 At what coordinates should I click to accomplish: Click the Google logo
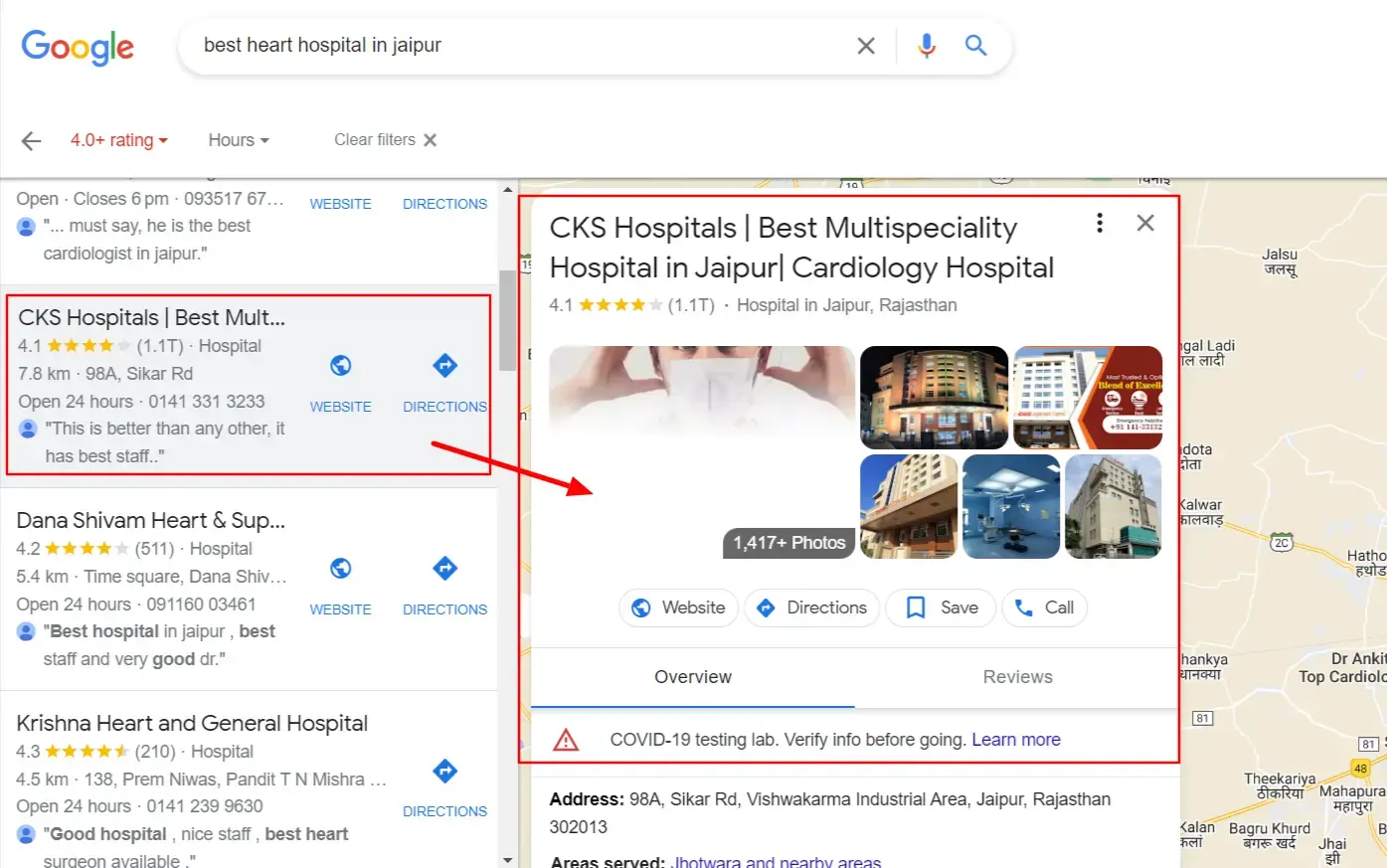(78, 47)
